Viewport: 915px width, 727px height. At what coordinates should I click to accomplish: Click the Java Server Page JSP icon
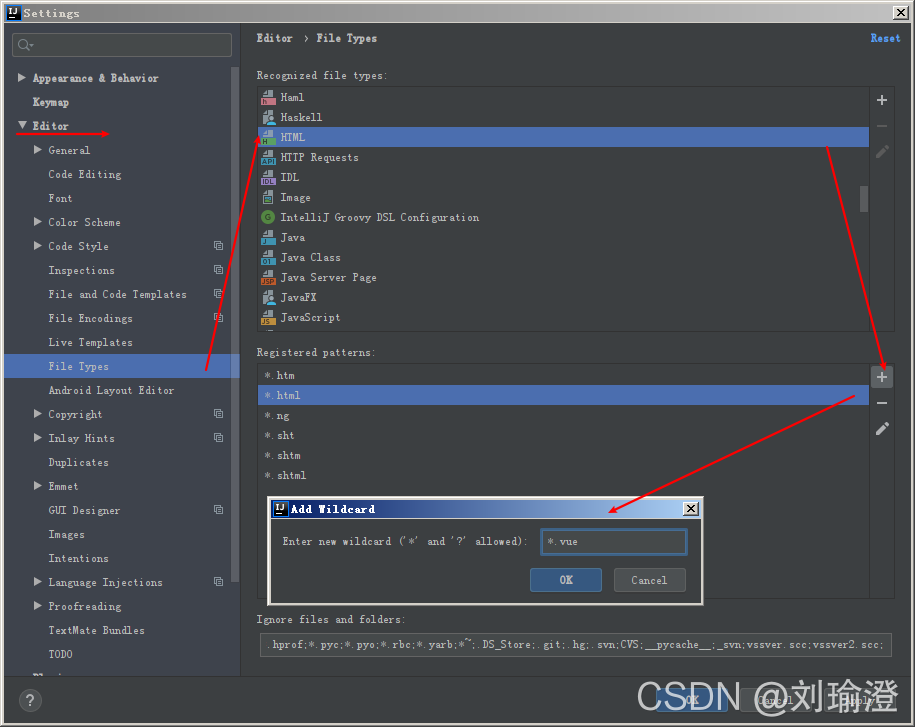point(268,277)
